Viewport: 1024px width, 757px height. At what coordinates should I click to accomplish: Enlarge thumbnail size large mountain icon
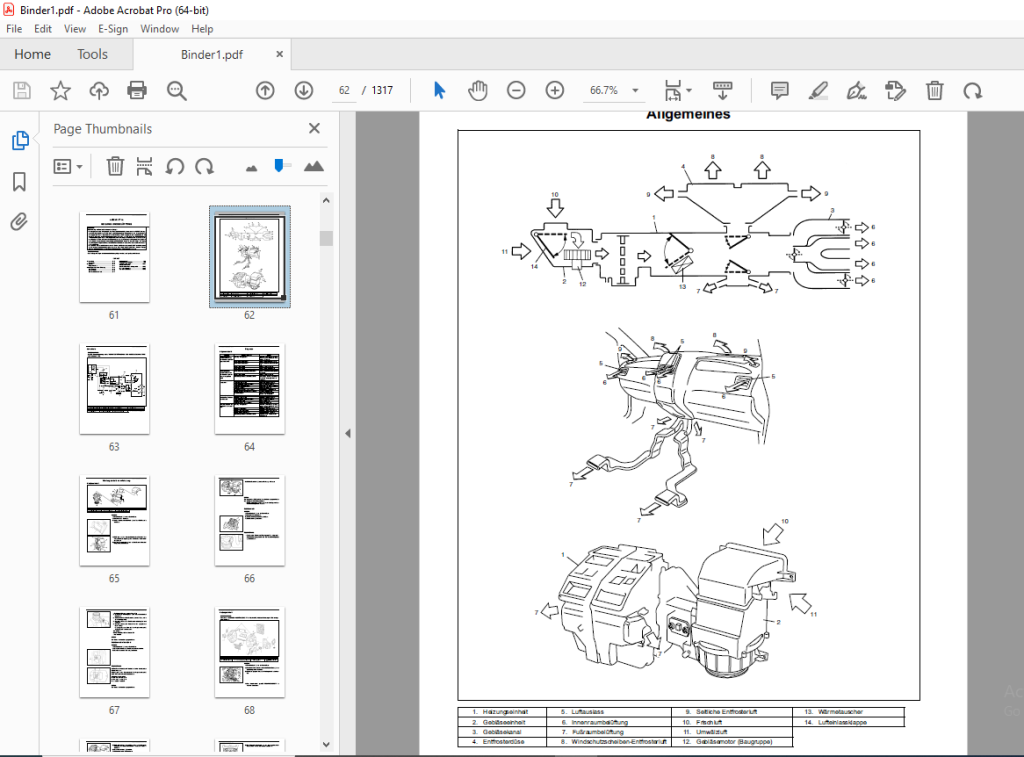(313, 166)
